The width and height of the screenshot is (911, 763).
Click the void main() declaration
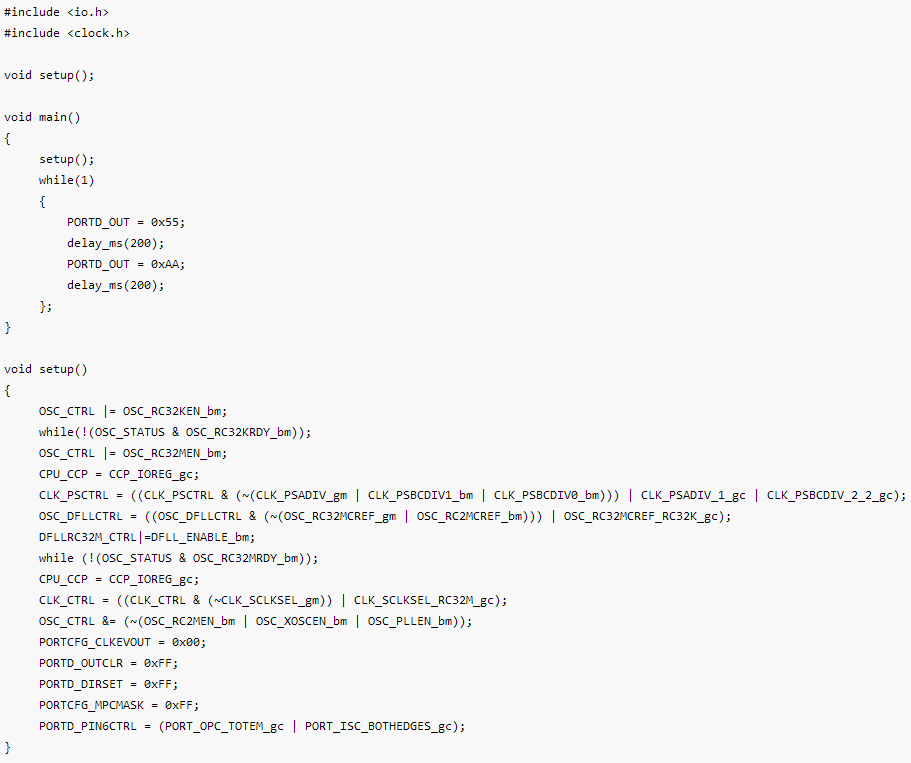[x=42, y=117]
